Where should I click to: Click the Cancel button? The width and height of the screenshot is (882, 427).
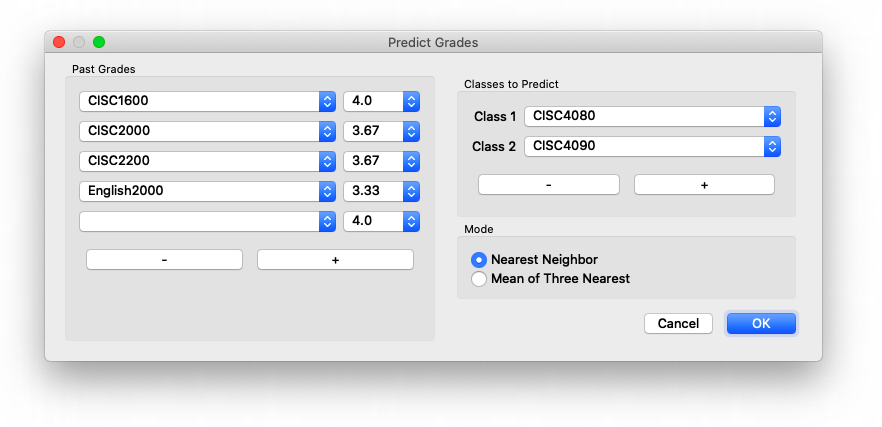[x=678, y=324]
